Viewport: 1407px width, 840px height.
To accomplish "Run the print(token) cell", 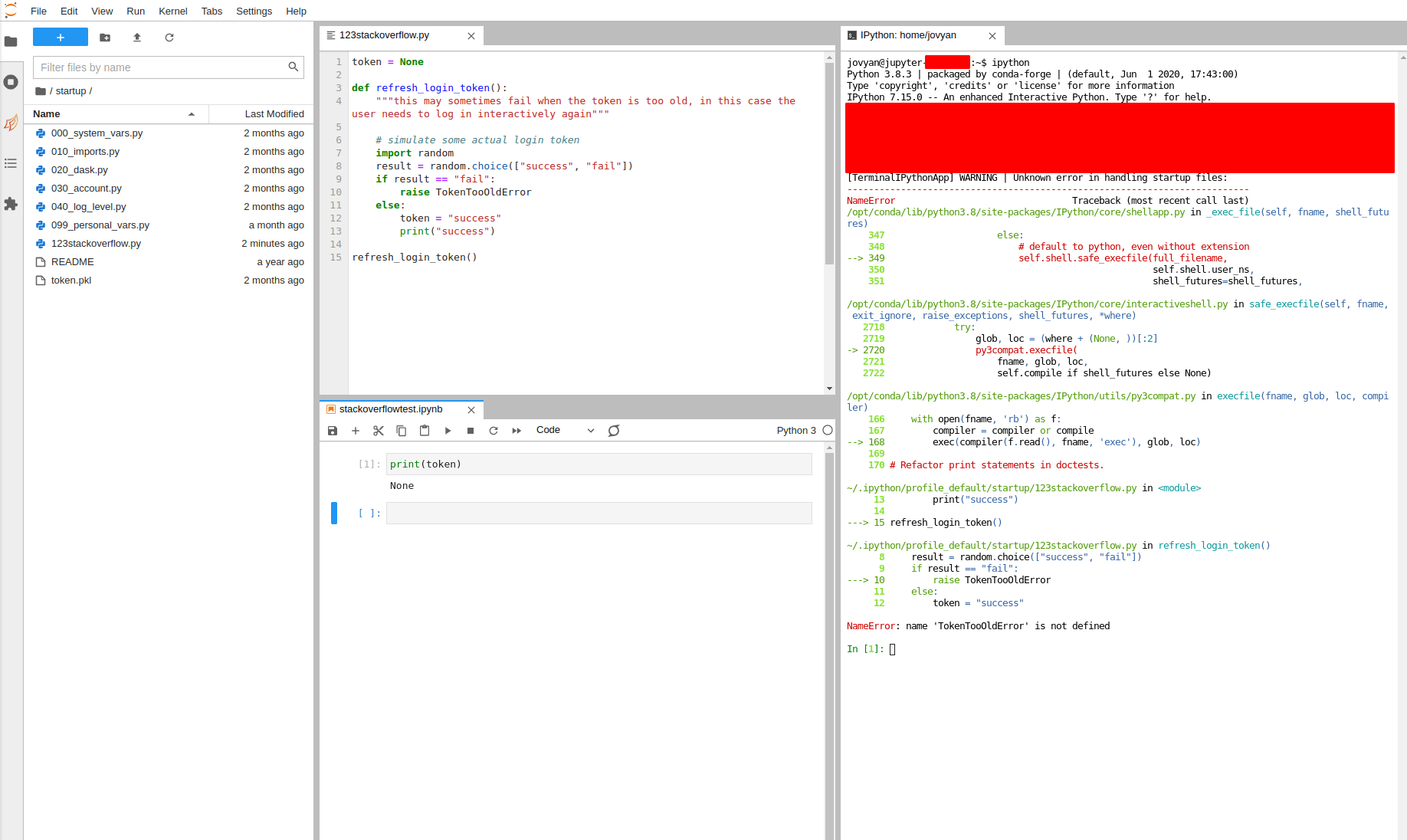I will tap(448, 431).
